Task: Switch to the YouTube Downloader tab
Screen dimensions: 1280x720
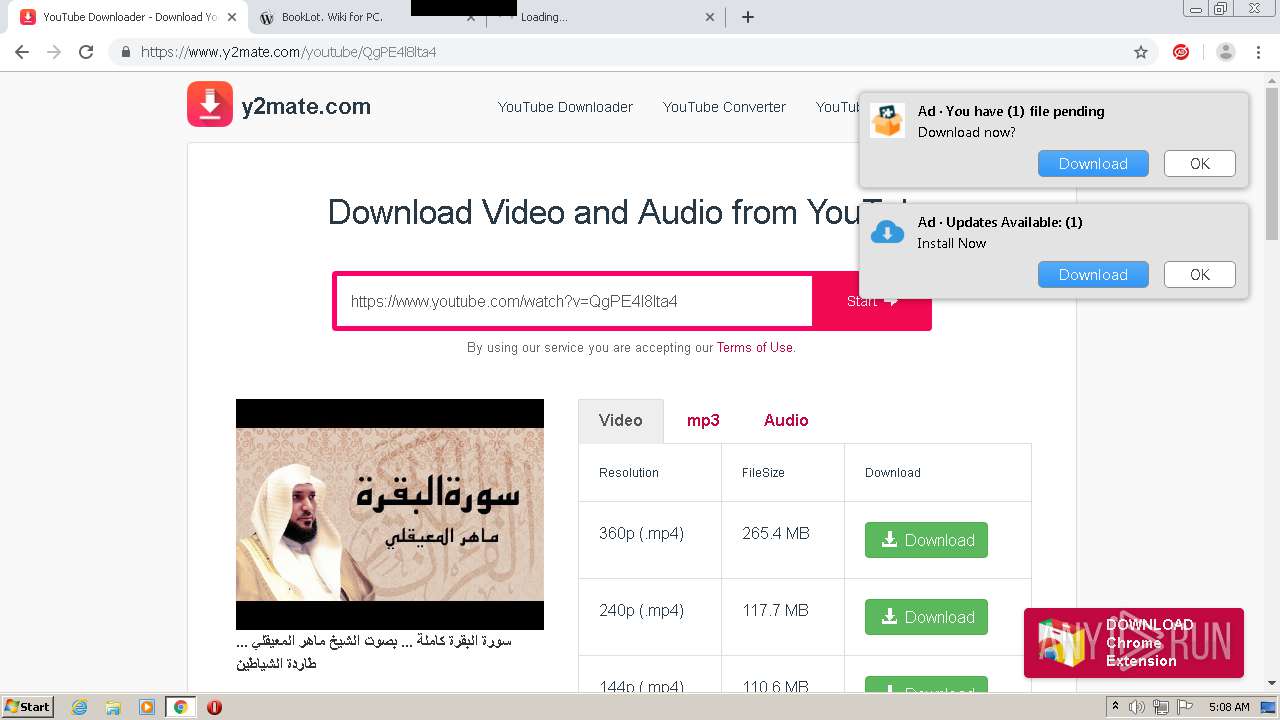Action: coord(128,17)
